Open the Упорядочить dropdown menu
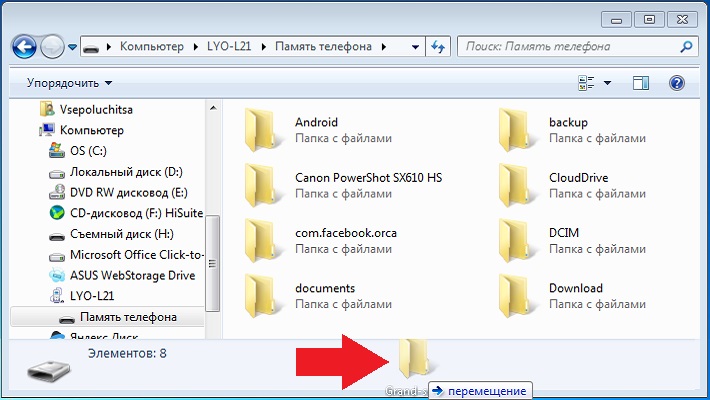 click(69, 83)
